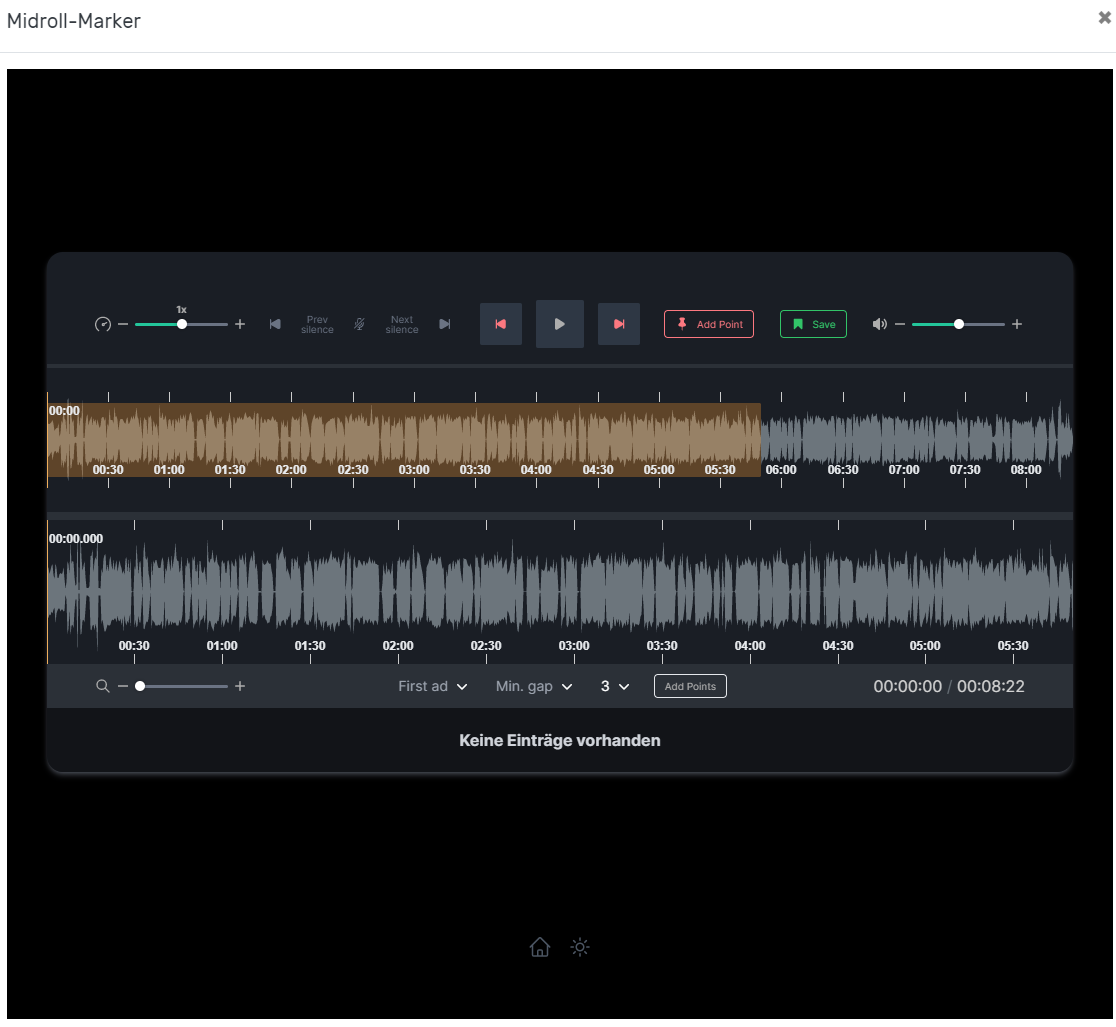Screen dimensions: 1116x1027
Task: Click the muted microphone silence icon
Action: (x=360, y=324)
